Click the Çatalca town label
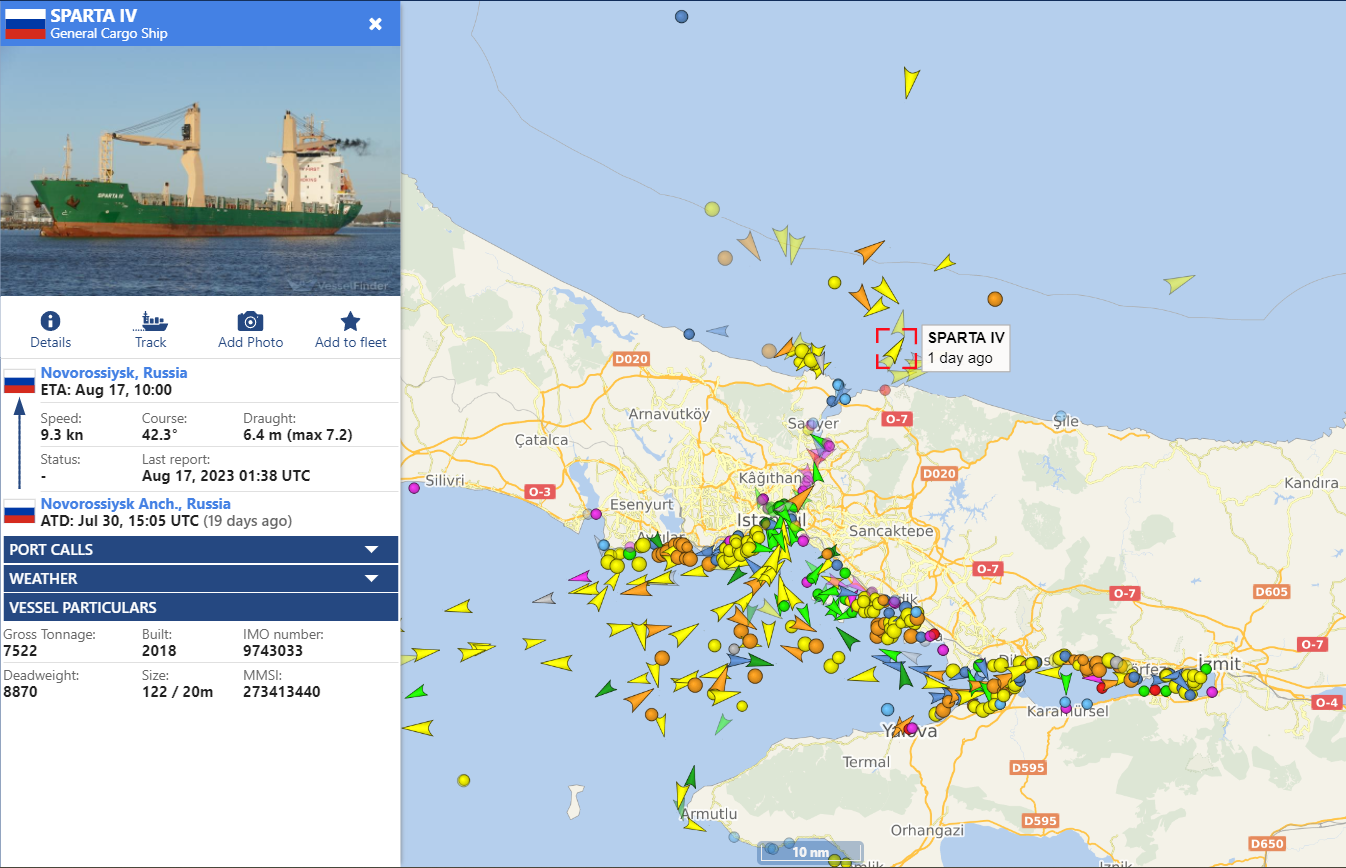Image resolution: width=1346 pixels, height=868 pixels. [x=541, y=440]
